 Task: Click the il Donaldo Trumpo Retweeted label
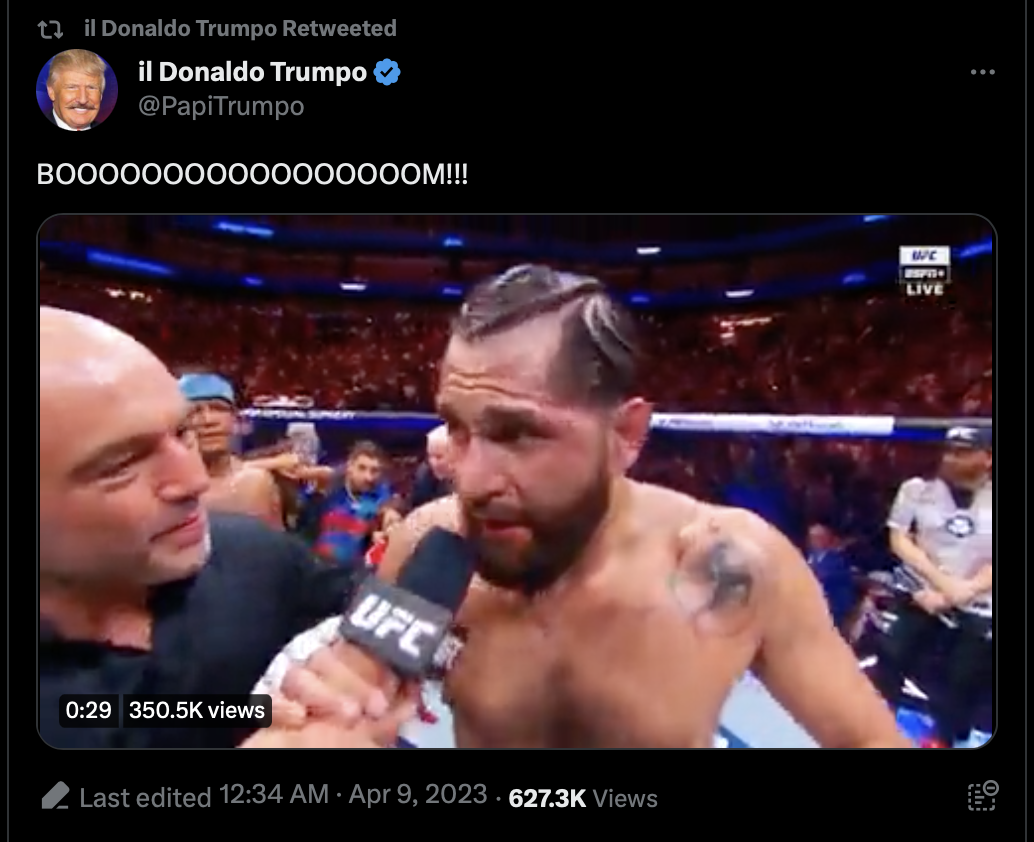pyautogui.click(x=240, y=28)
